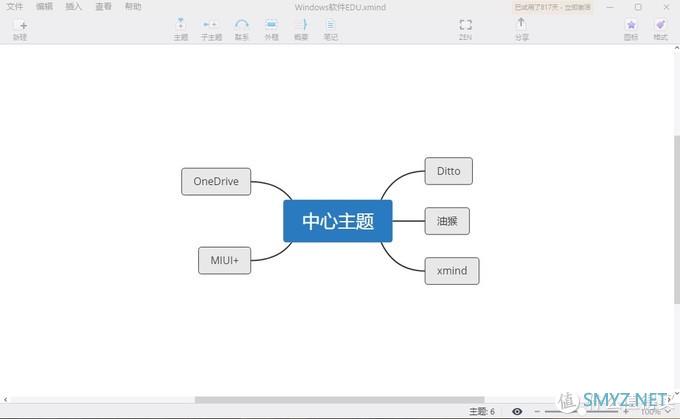Select the xmind topic node
Screen dimensions: 680x419
[x=452, y=271]
